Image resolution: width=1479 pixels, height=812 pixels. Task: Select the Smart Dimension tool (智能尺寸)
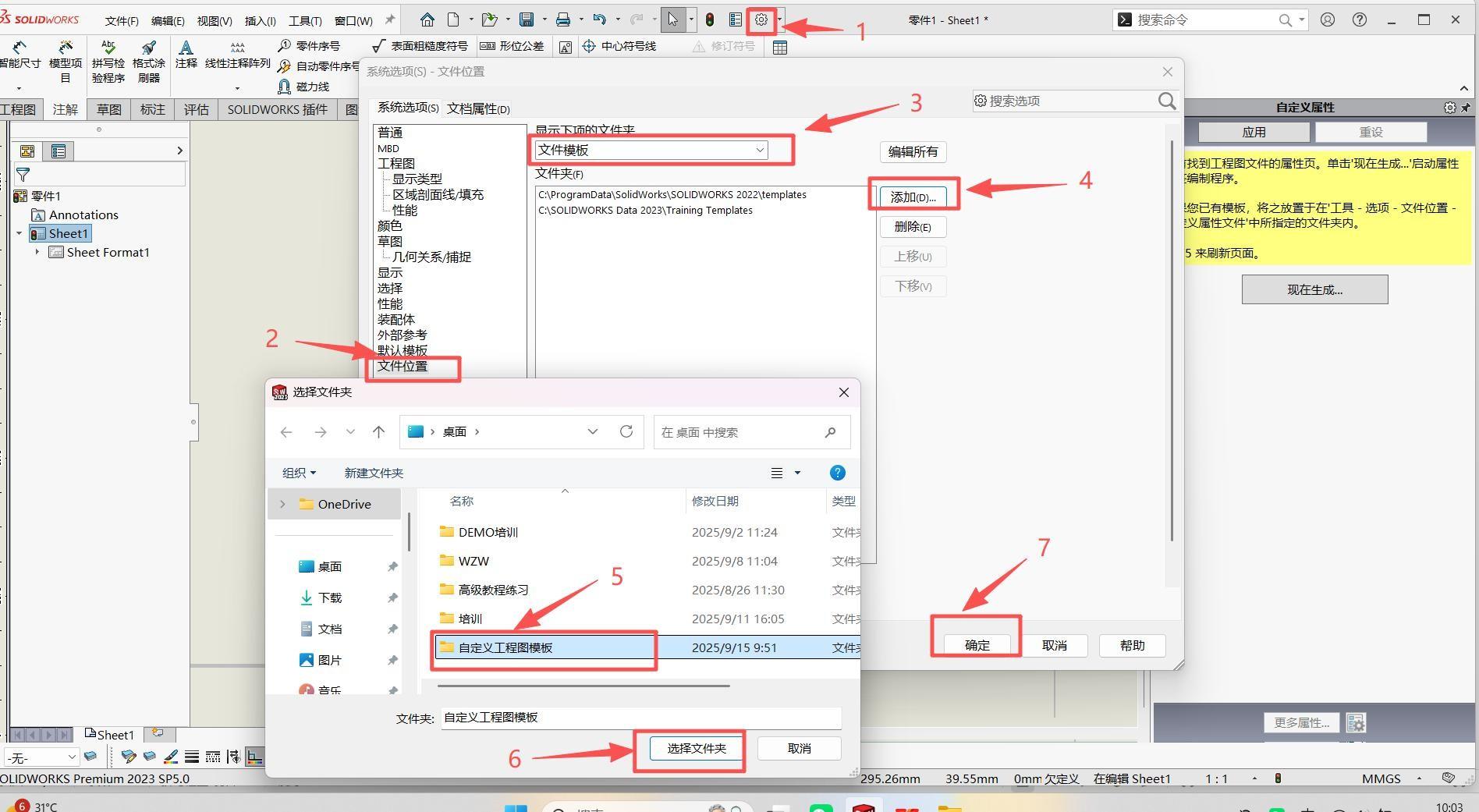(20, 55)
